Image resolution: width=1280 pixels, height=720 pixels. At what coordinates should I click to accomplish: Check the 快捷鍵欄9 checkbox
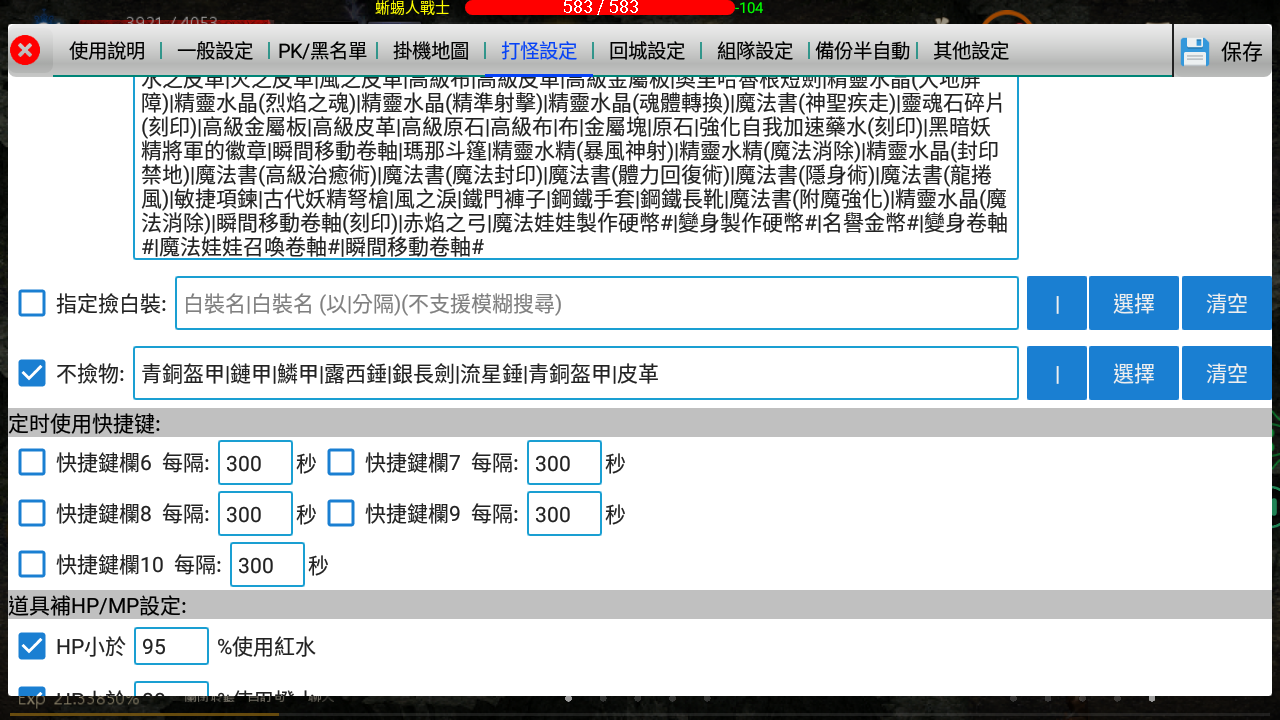click(341, 513)
